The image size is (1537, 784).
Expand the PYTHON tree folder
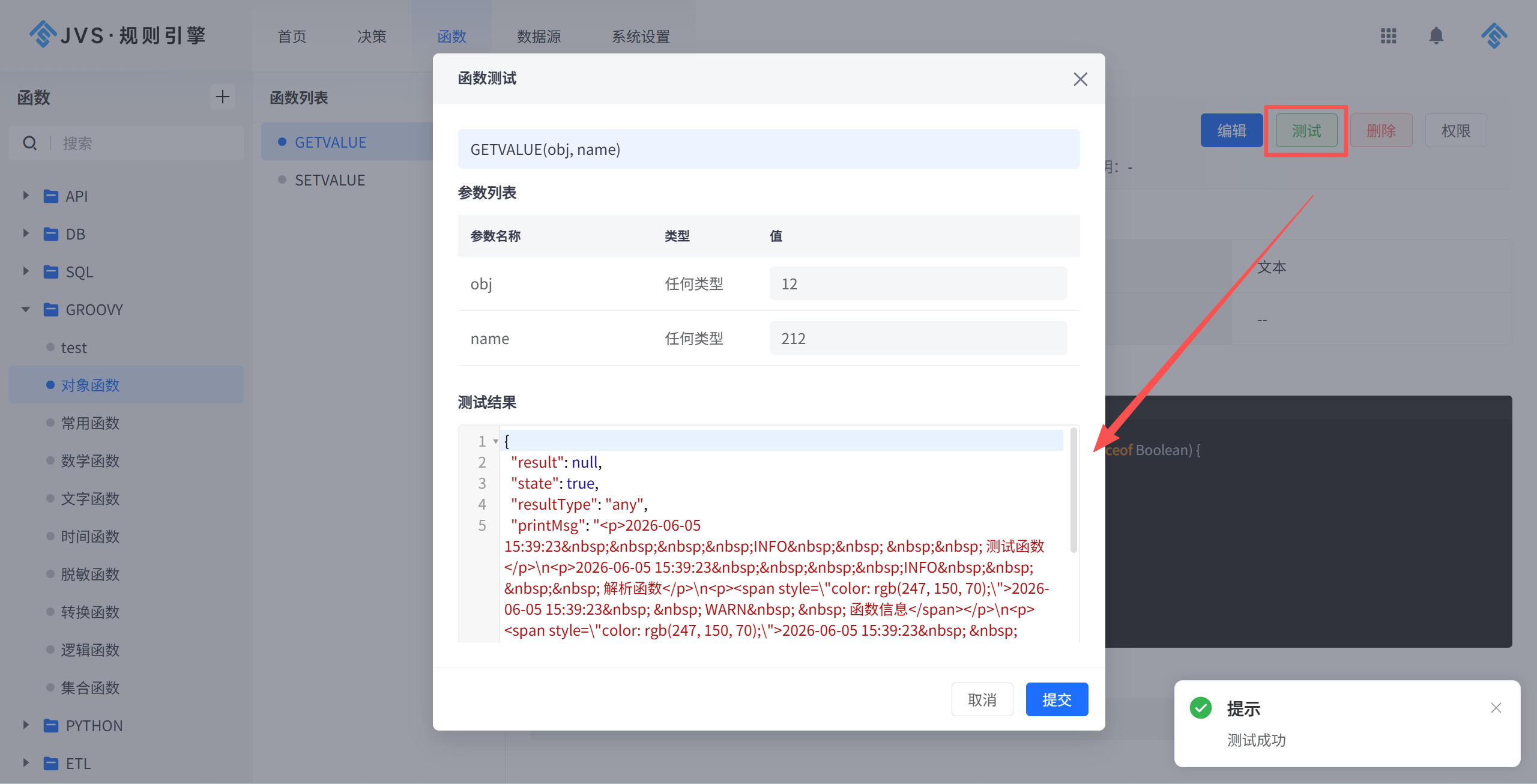[x=26, y=725]
